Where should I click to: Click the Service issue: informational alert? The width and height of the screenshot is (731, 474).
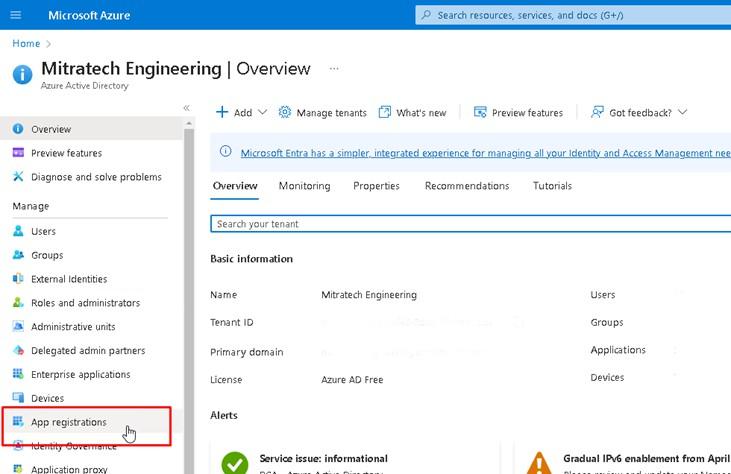pos(324,459)
